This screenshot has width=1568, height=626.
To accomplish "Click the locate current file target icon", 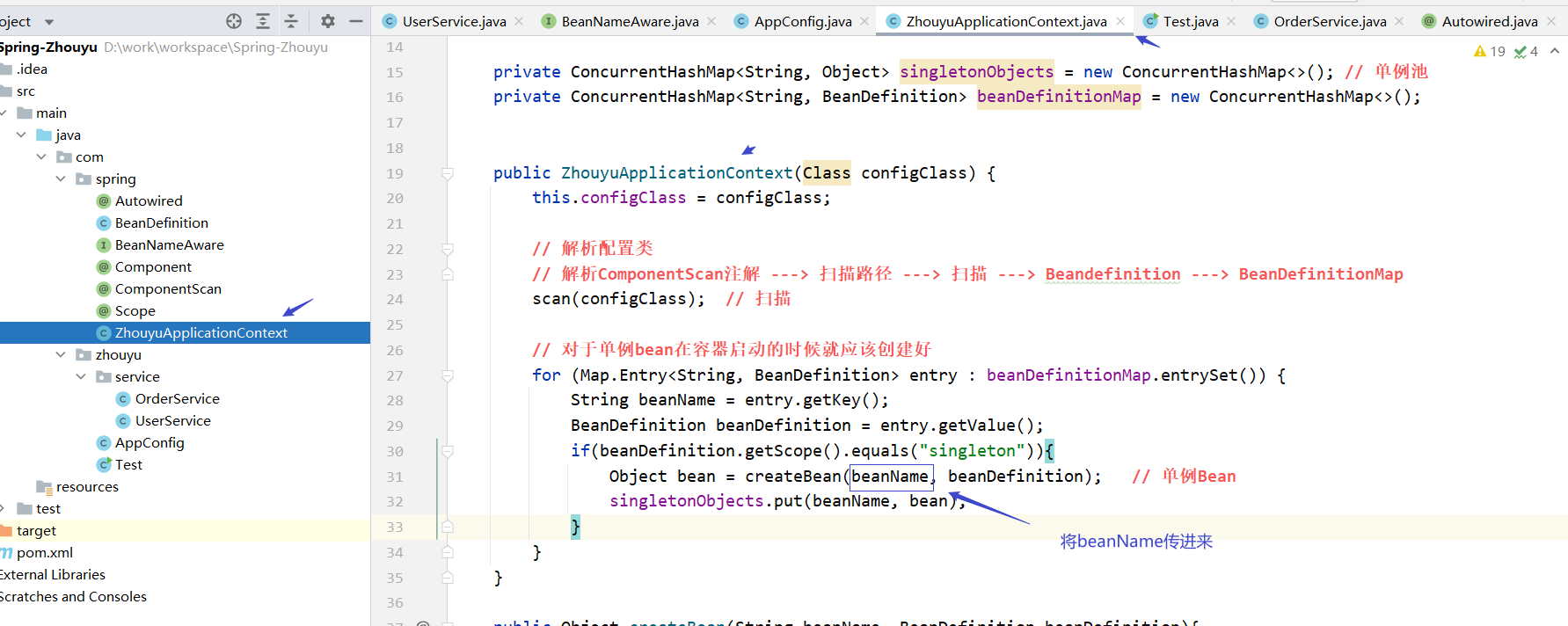I will 234,21.
